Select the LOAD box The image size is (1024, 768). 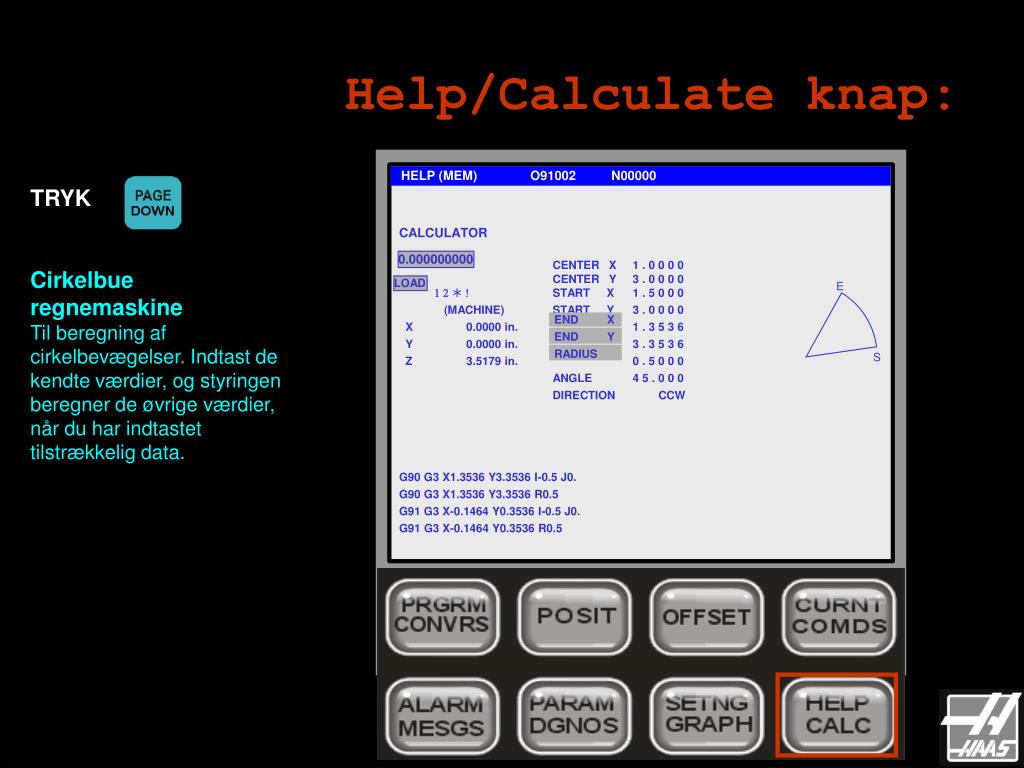tap(410, 283)
